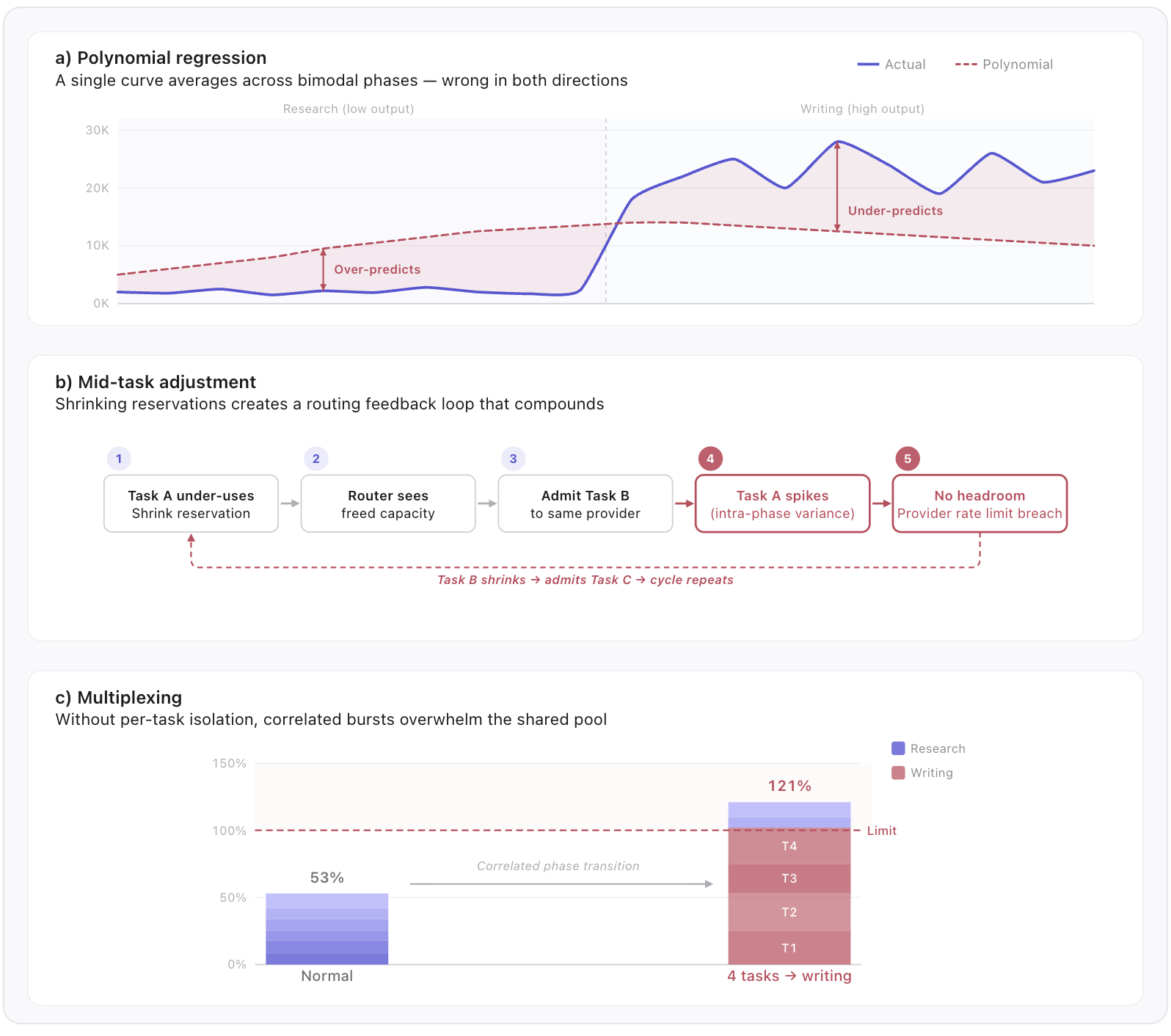The width and height of the screenshot is (1171, 1036).
Task: Click the step 2 number badge
Action: (316, 459)
